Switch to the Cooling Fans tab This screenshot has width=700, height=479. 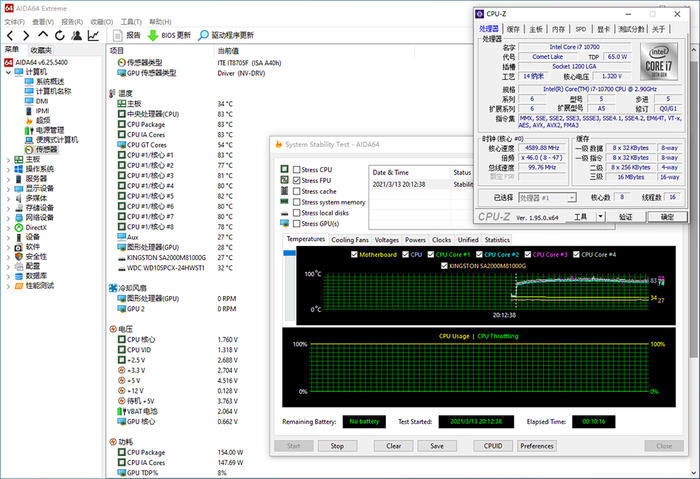point(350,240)
